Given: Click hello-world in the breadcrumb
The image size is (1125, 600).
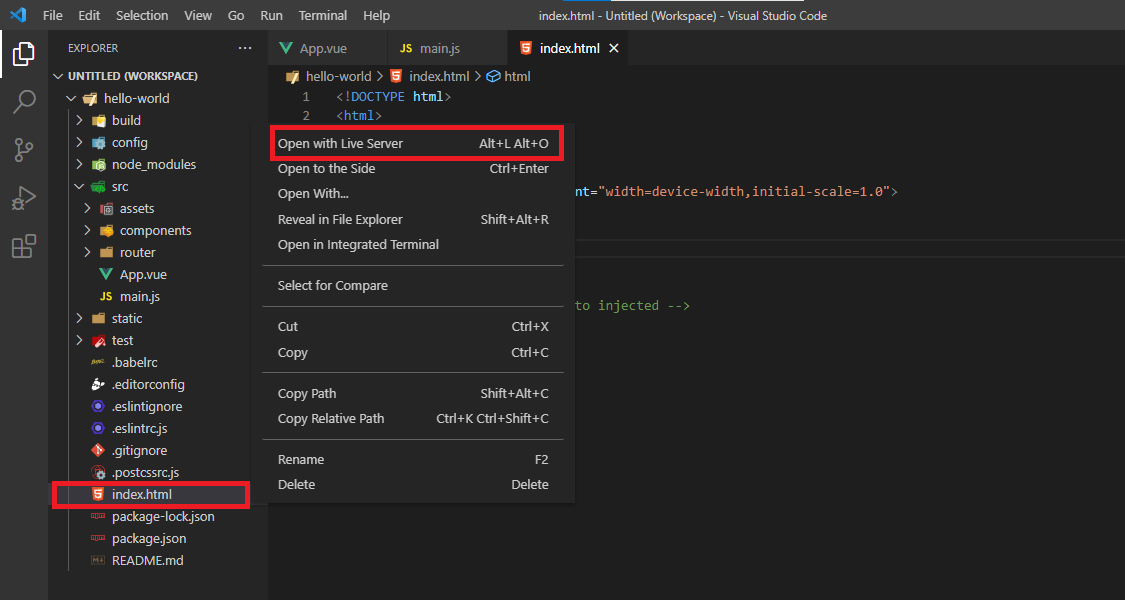Looking at the screenshot, I should click(338, 77).
